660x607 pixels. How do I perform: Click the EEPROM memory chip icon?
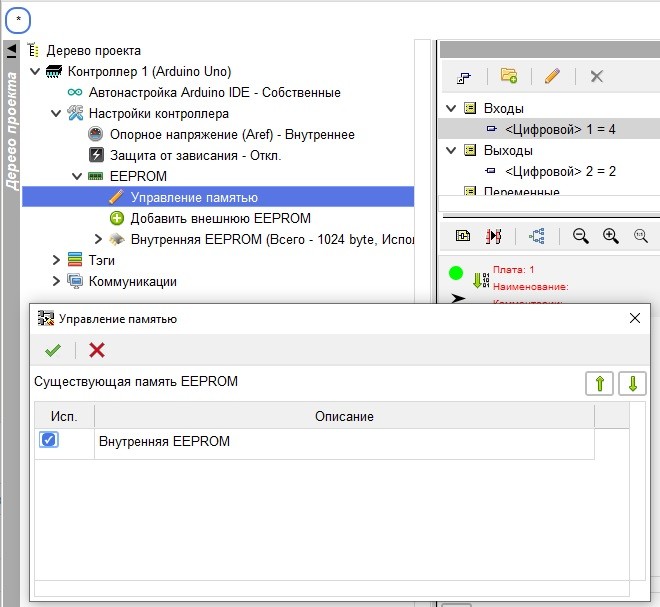pos(96,176)
